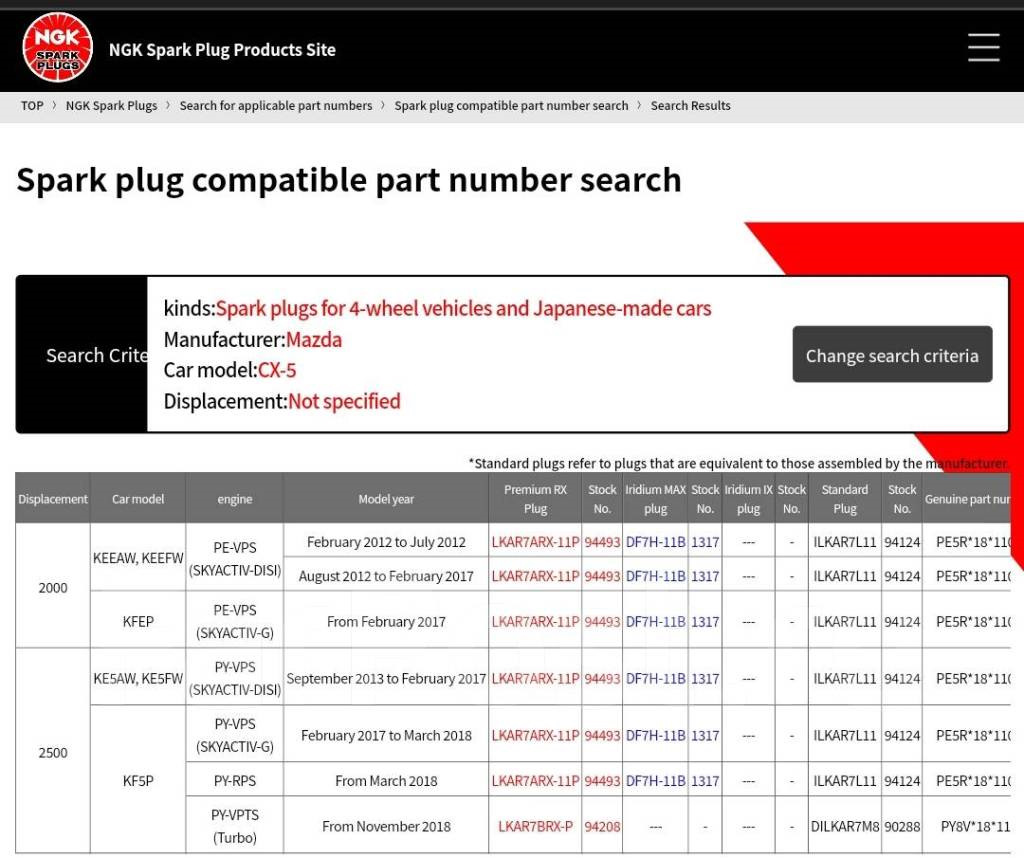This screenshot has height=858, width=1024.
Task: Click the Iridium IX plug column header
Action: [748, 499]
